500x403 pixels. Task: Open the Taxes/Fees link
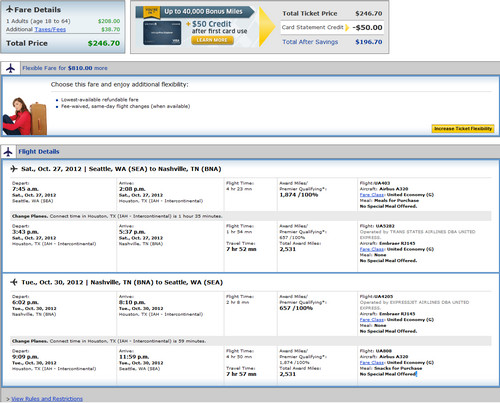coord(50,29)
